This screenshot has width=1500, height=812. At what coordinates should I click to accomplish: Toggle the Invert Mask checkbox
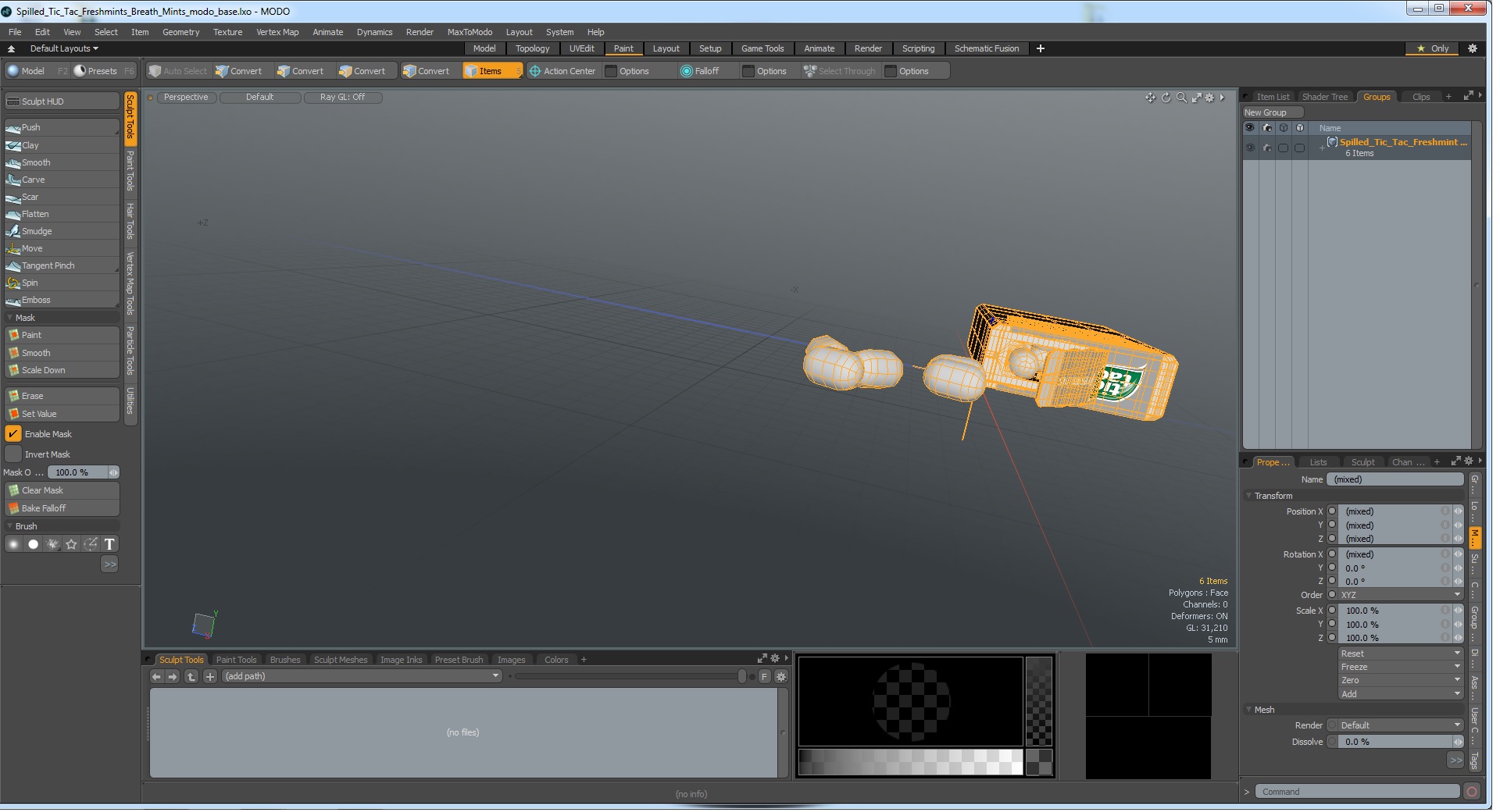[13, 454]
